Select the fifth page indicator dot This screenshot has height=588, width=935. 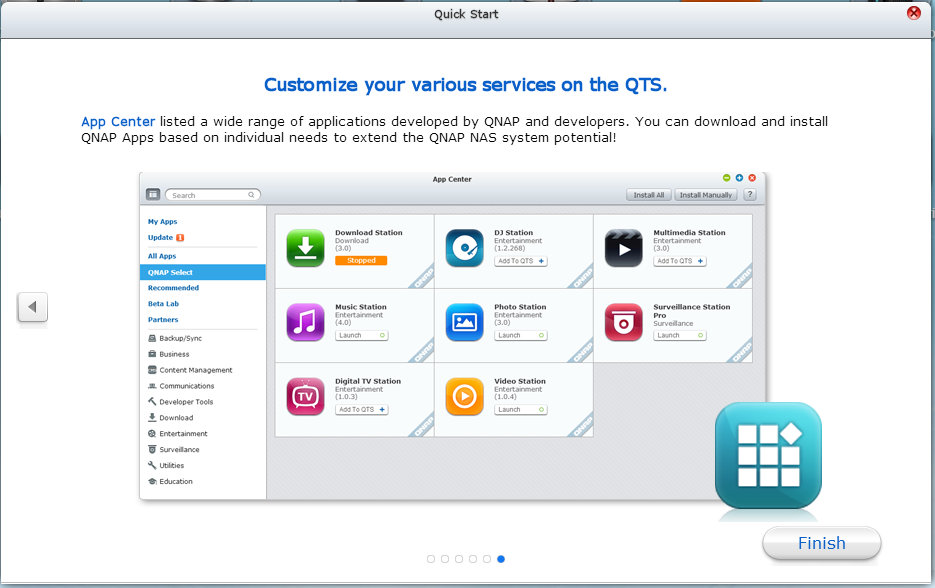click(487, 559)
